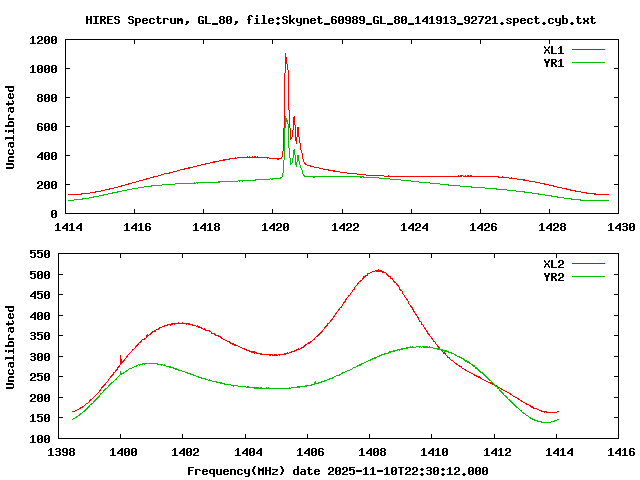Select the XL1 legend label
Viewport: 640px width, 480px height.
[554, 49]
